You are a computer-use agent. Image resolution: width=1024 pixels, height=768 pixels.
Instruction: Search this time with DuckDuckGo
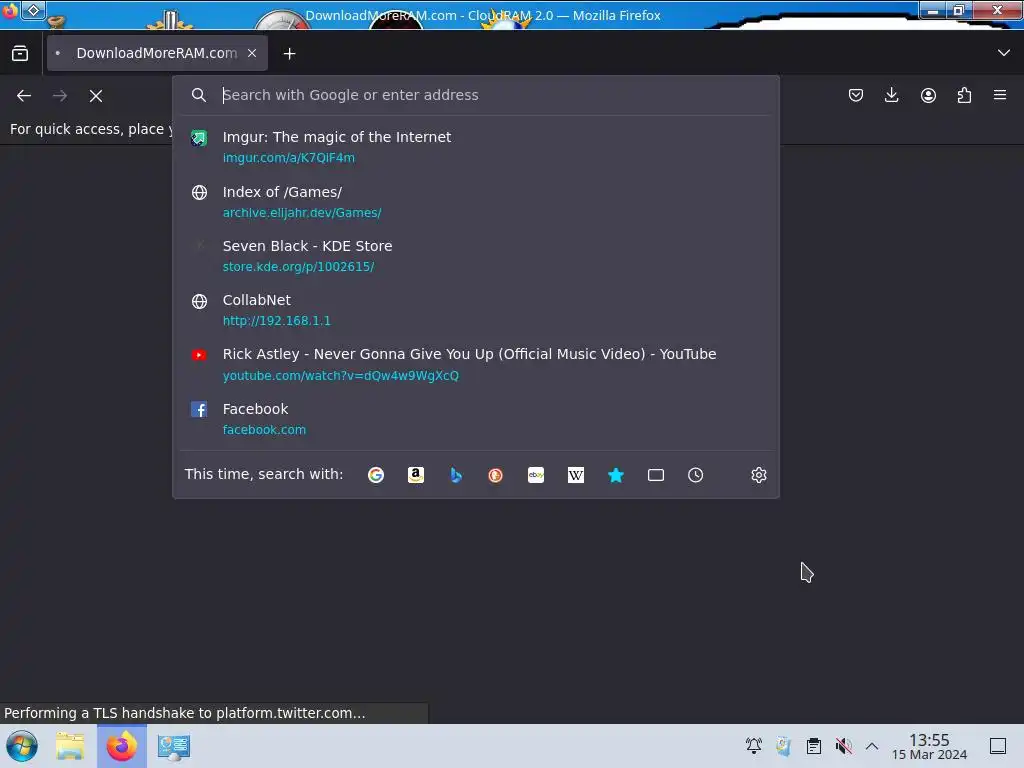click(496, 475)
